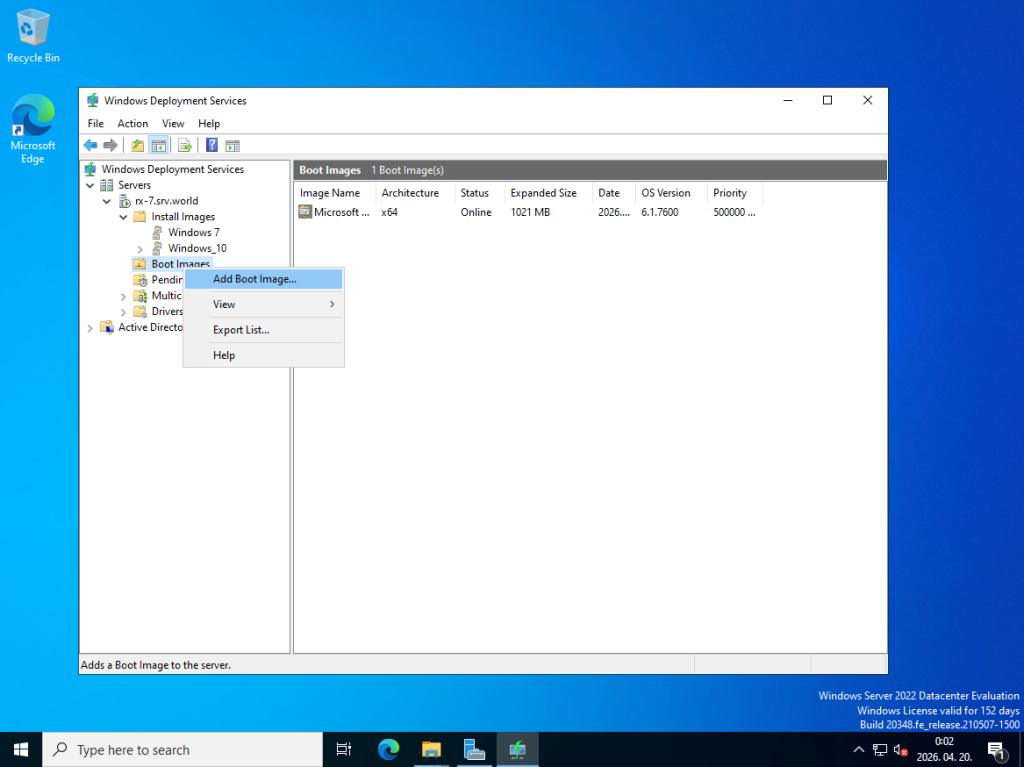Expand the Drivers node arrow

click(x=124, y=312)
